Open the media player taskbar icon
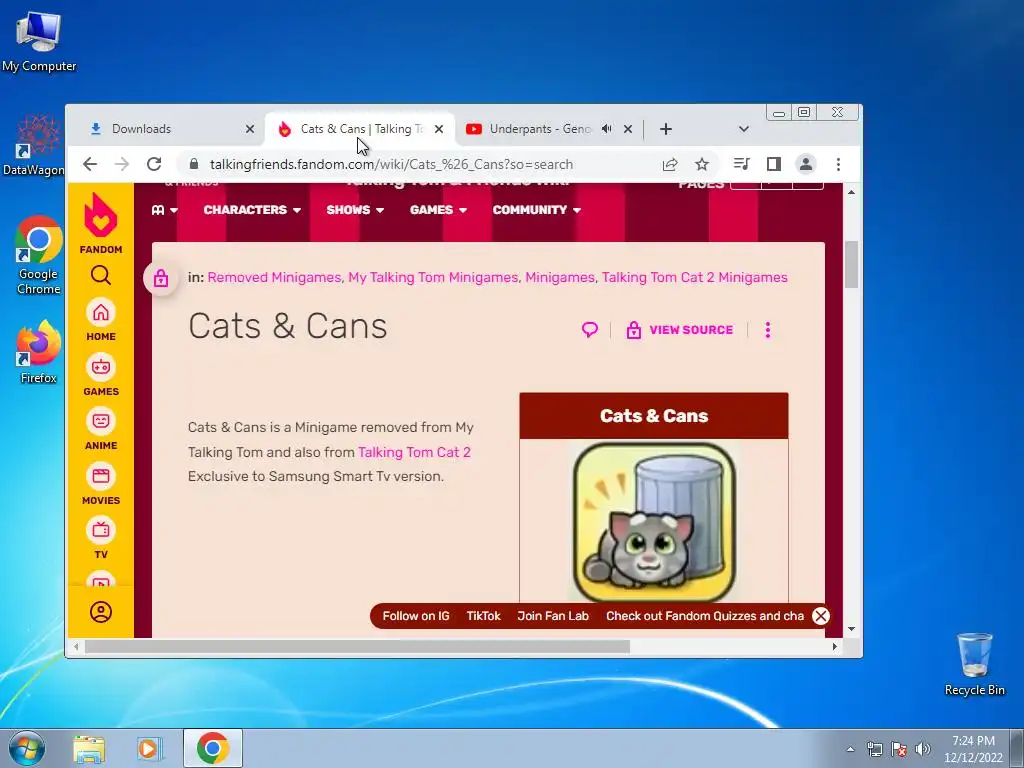The width and height of the screenshot is (1024, 768). pos(149,748)
